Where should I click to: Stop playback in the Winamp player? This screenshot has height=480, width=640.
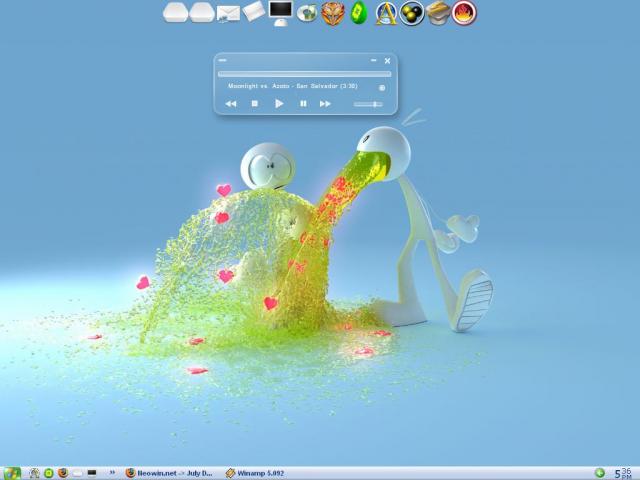255,104
